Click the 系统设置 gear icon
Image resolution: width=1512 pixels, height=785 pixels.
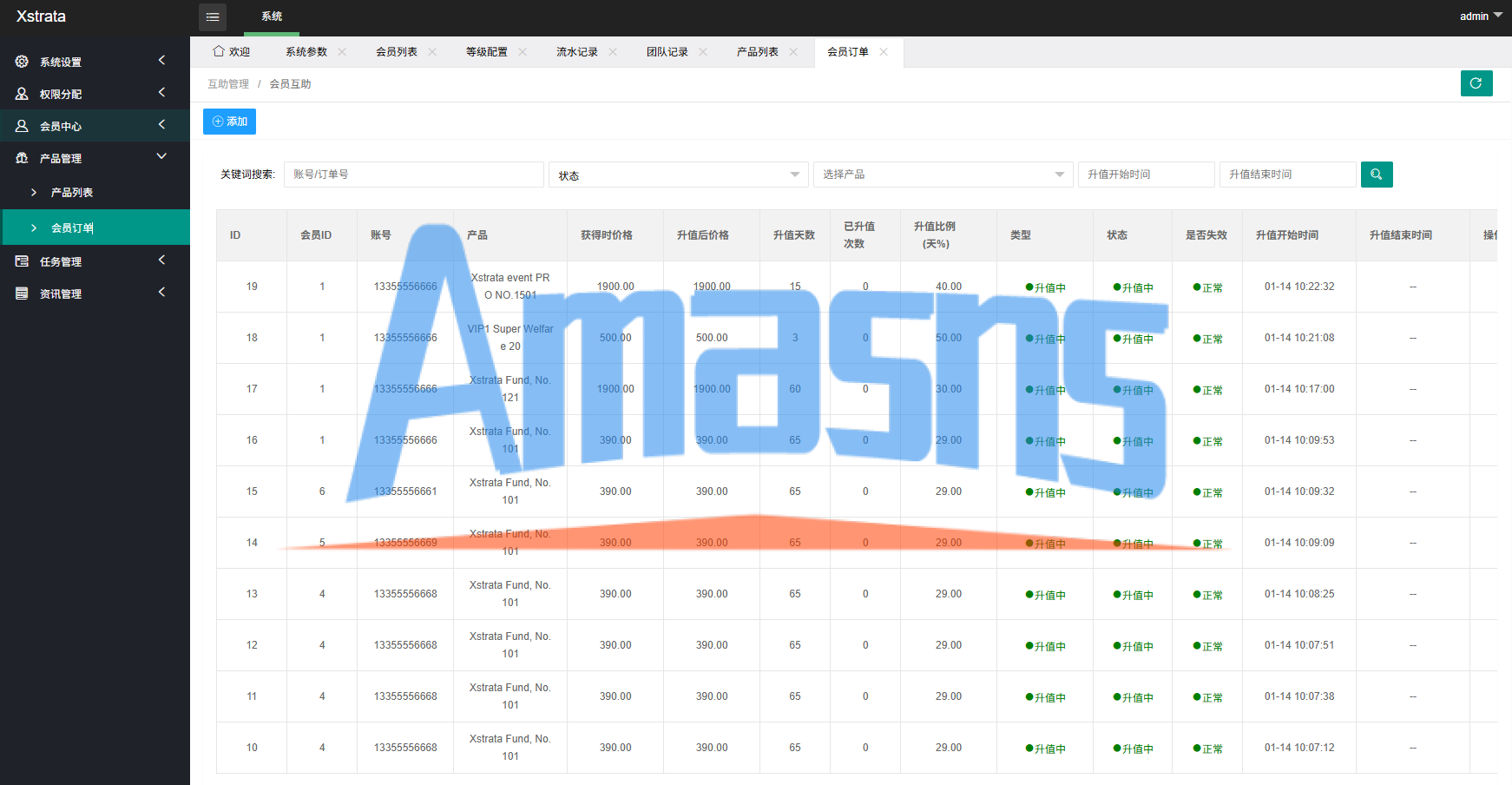point(22,62)
